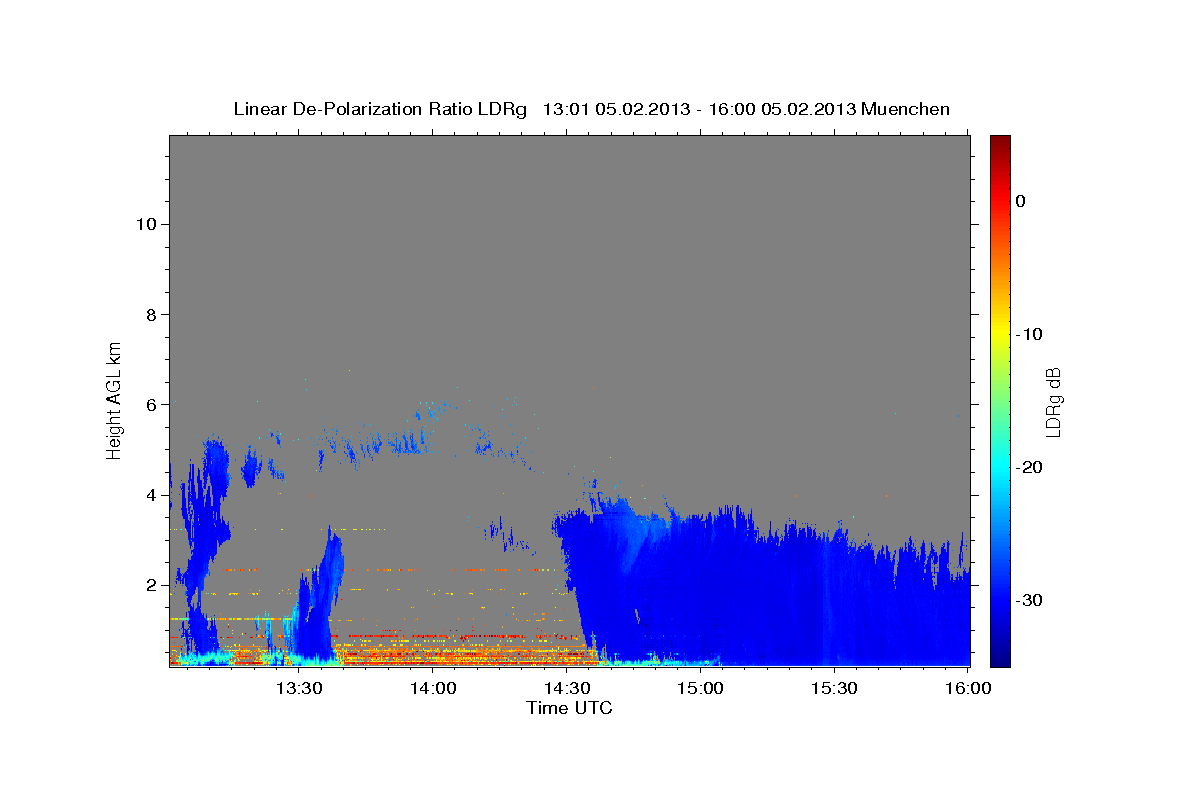Click the 0 dB colorbar label

click(1020, 201)
